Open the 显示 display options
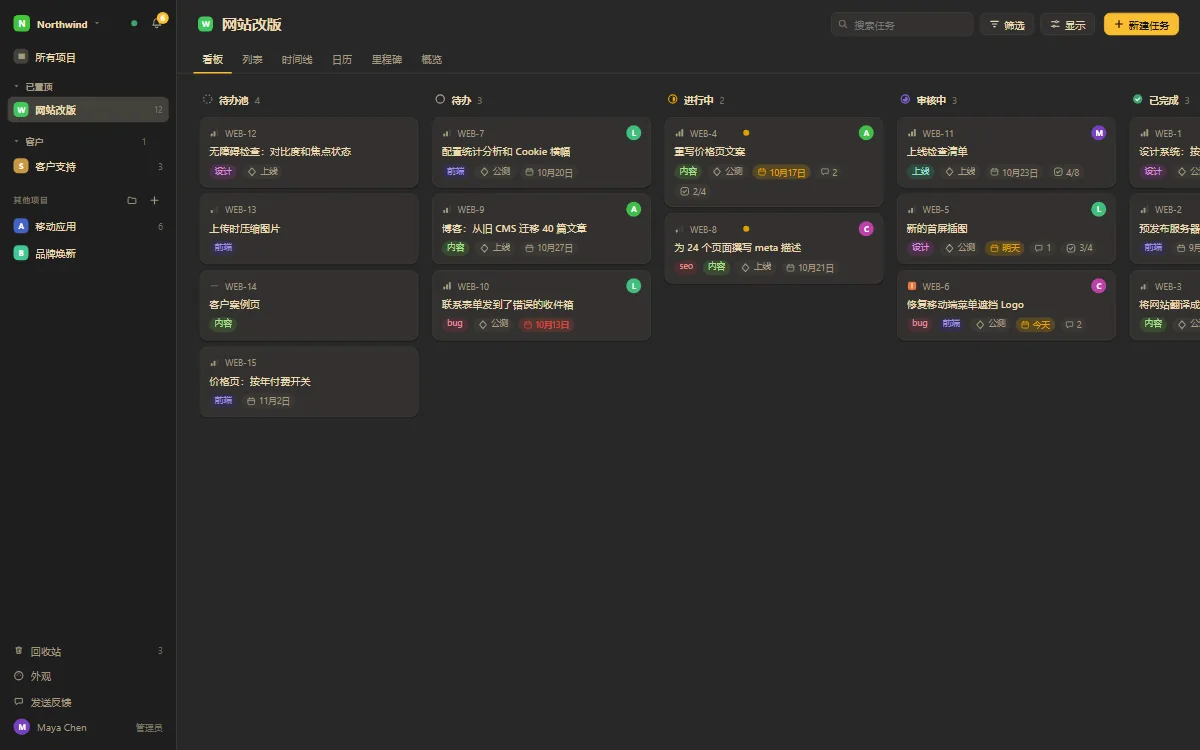Viewport: 1200px width, 750px height. click(x=1068, y=25)
